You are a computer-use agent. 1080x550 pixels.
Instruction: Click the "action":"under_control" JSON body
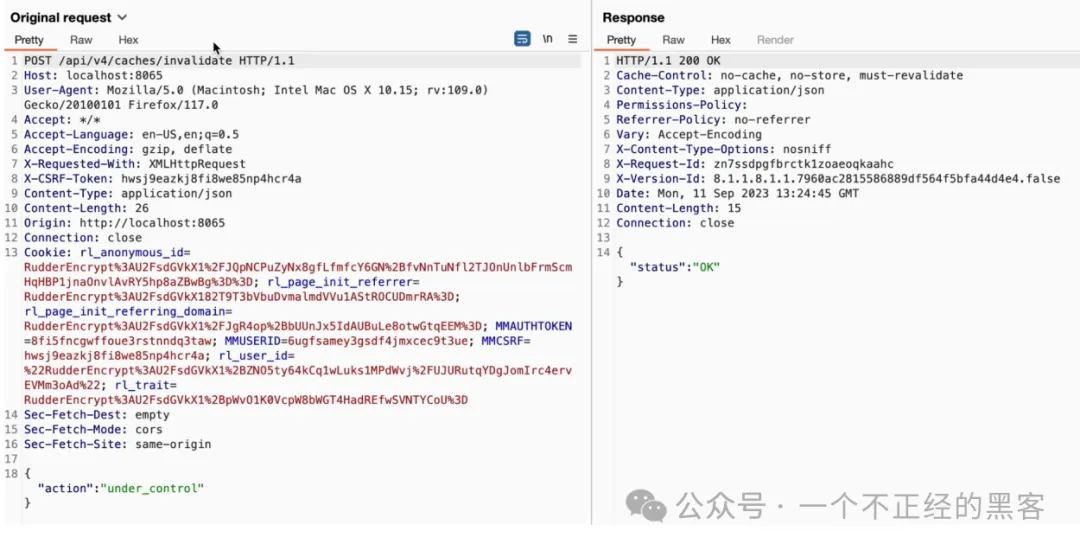121,488
